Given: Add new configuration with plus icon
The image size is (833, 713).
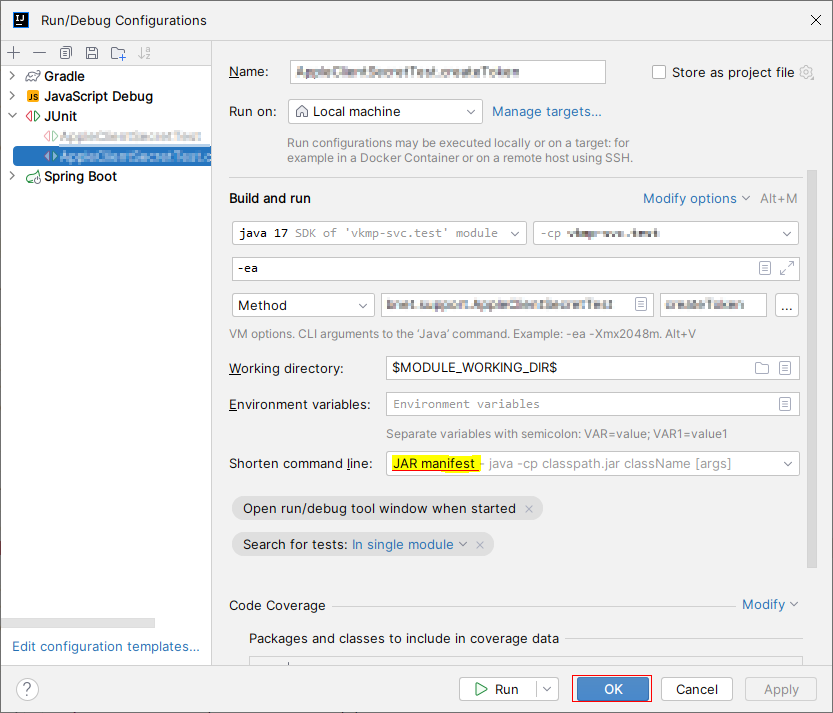Looking at the screenshot, I should [x=14, y=53].
